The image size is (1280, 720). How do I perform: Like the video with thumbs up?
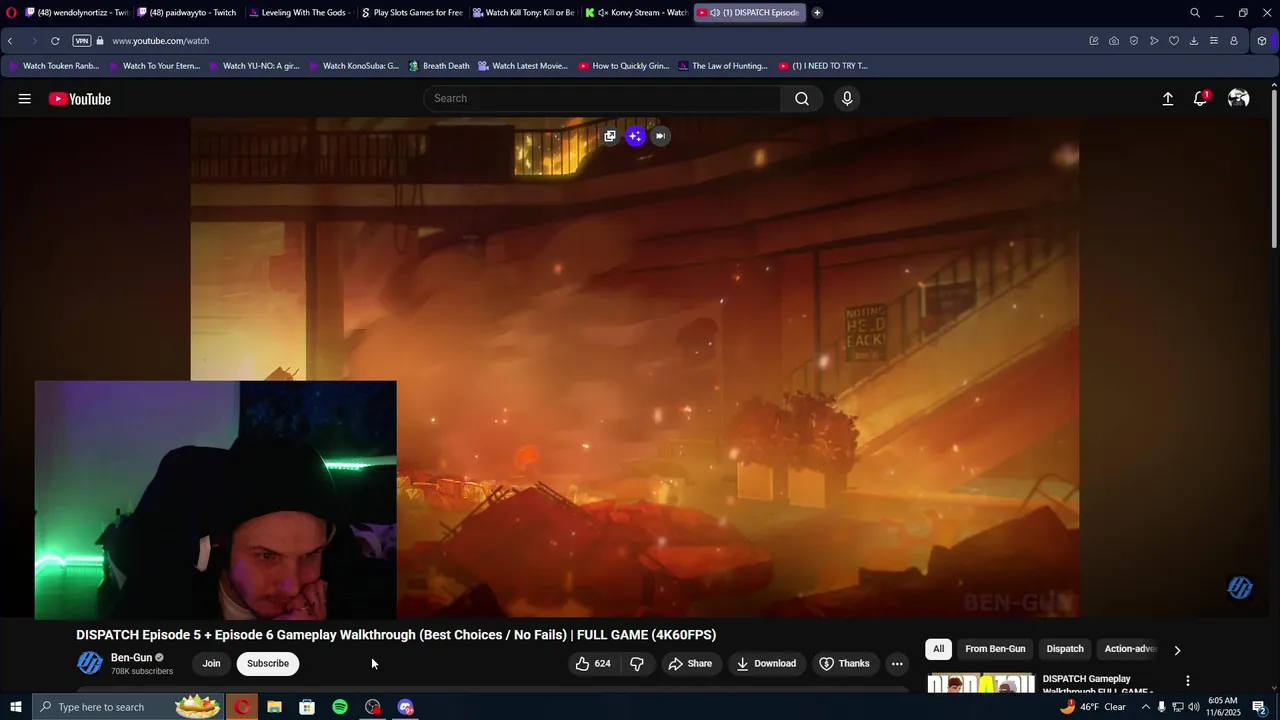593,663
